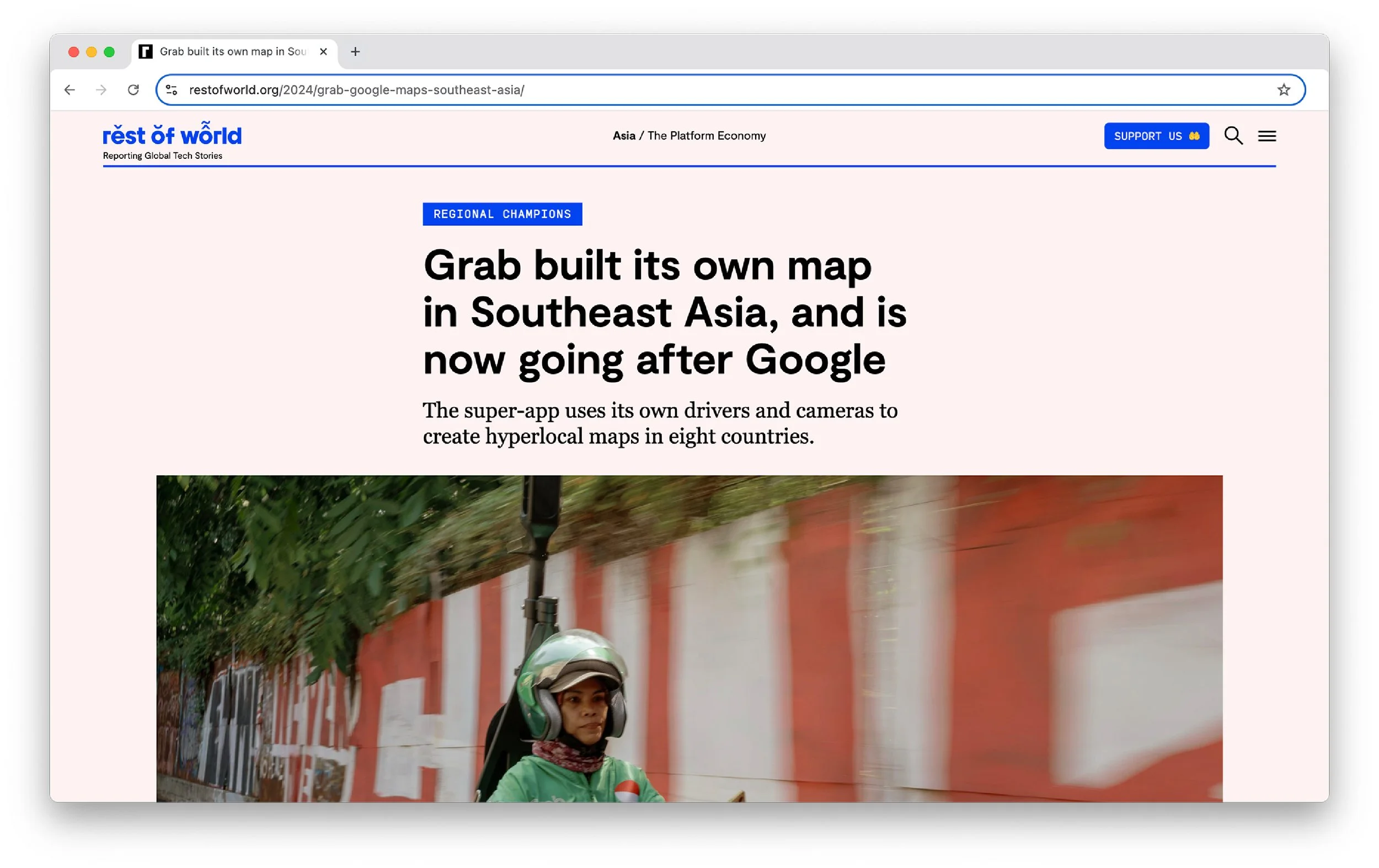The image size is (1379, 868).
Task: Click the Rest of World logo
Action: tap(172, 136)
